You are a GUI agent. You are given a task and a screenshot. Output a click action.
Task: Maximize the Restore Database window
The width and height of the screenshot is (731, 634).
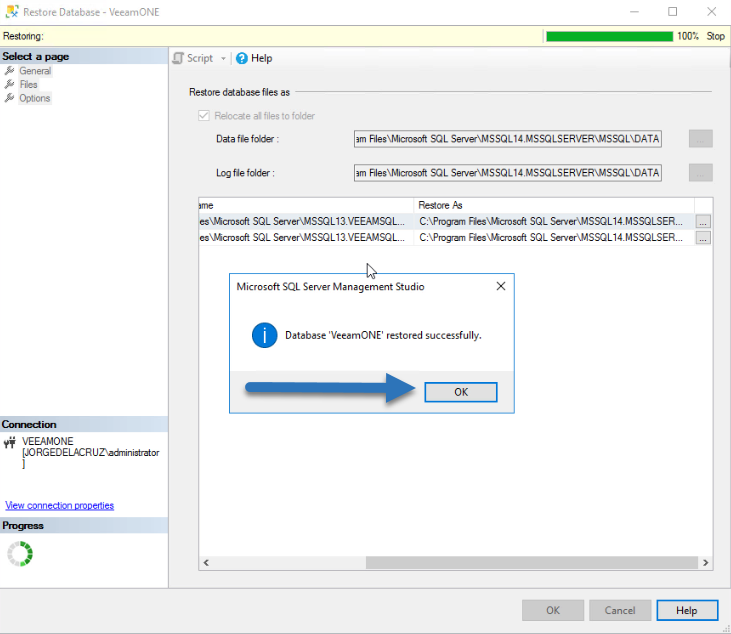click(x=672, y=12)
